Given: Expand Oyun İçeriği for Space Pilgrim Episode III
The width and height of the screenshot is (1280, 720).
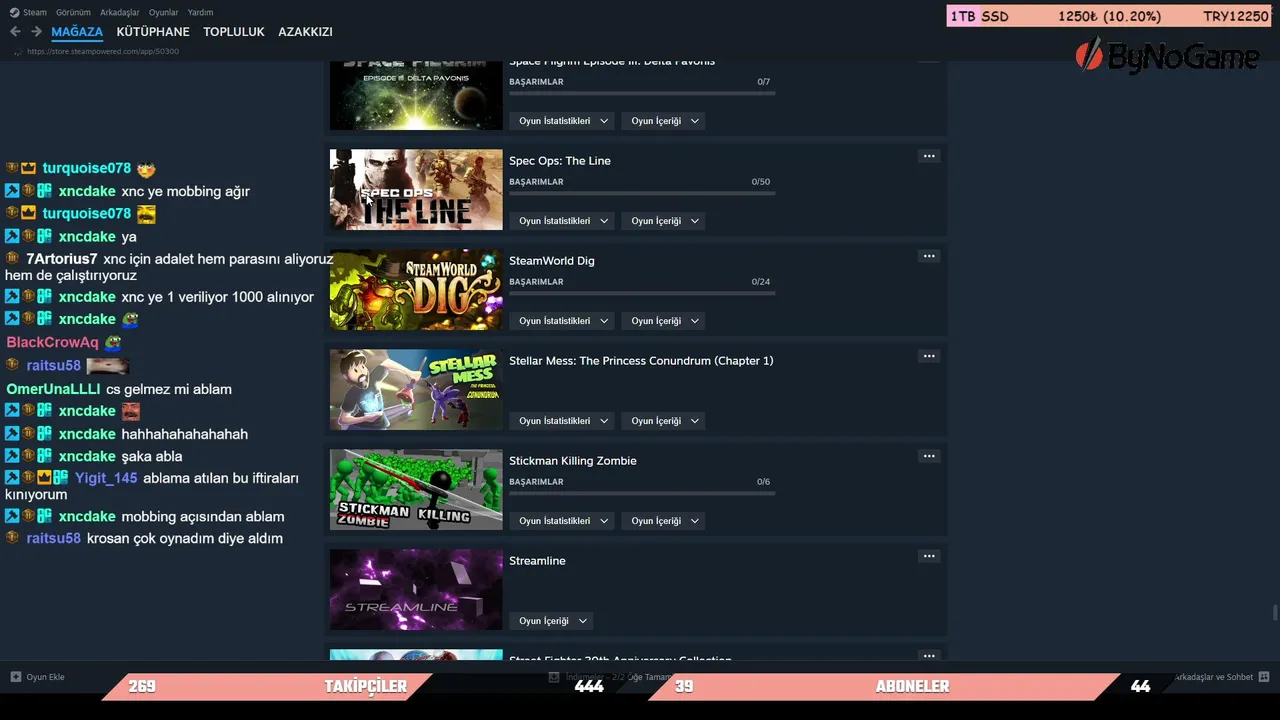Looking at the screenshot, I should 664,121.
